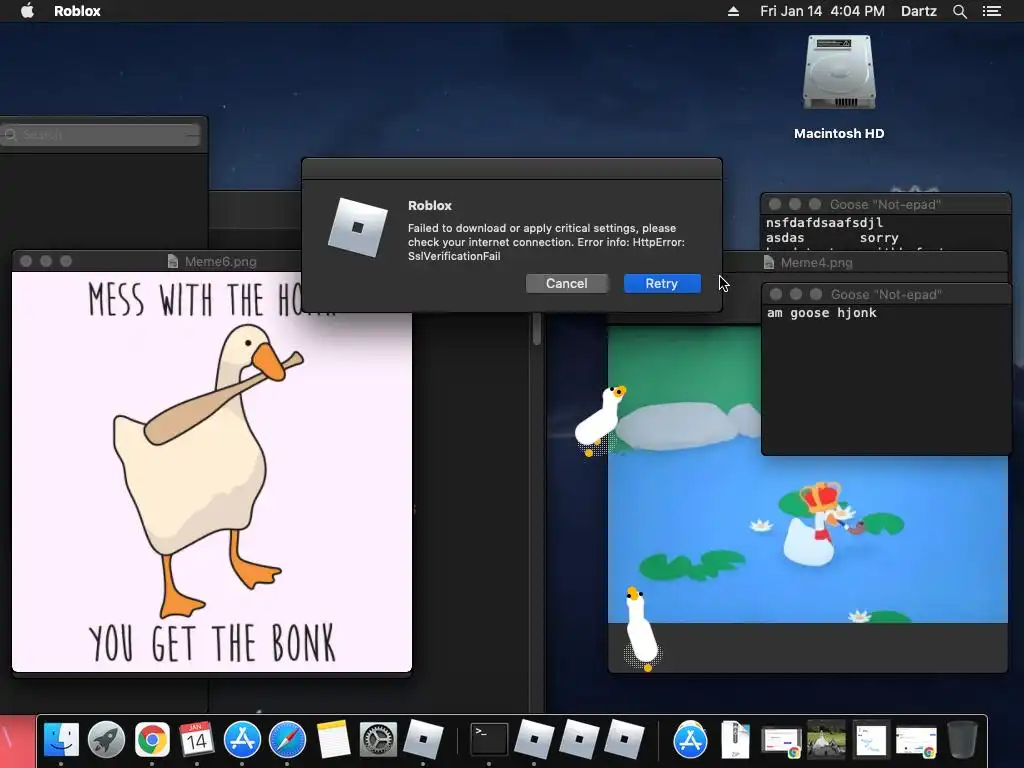This screenshot has width=1024, height=768.
Task: Open the Apple menu
Action: coord(27,11)
